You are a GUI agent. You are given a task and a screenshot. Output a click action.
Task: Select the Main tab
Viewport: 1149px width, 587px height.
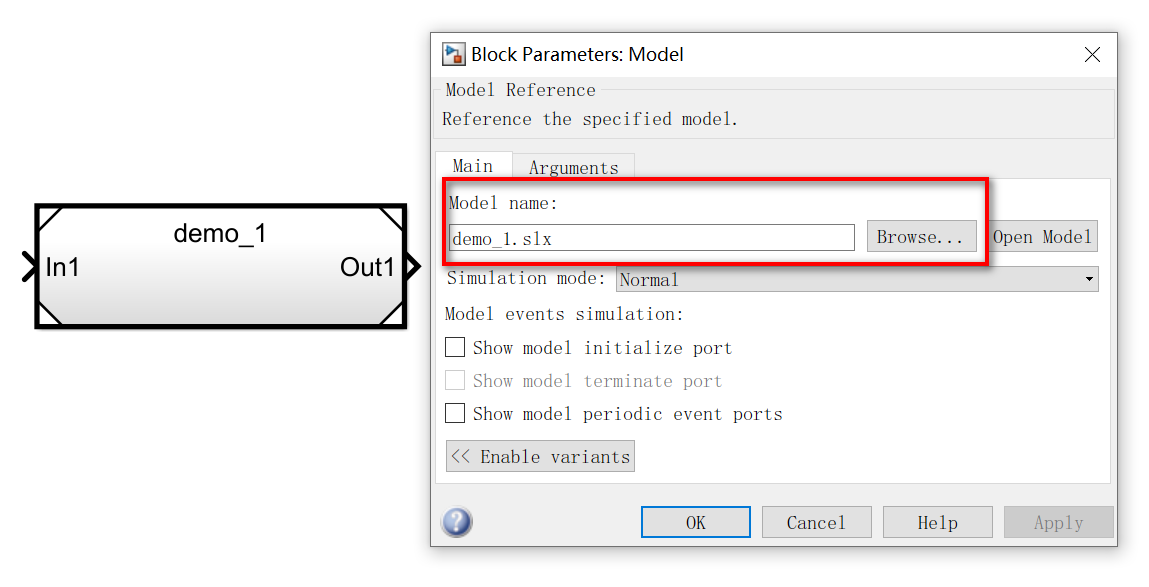473,166
